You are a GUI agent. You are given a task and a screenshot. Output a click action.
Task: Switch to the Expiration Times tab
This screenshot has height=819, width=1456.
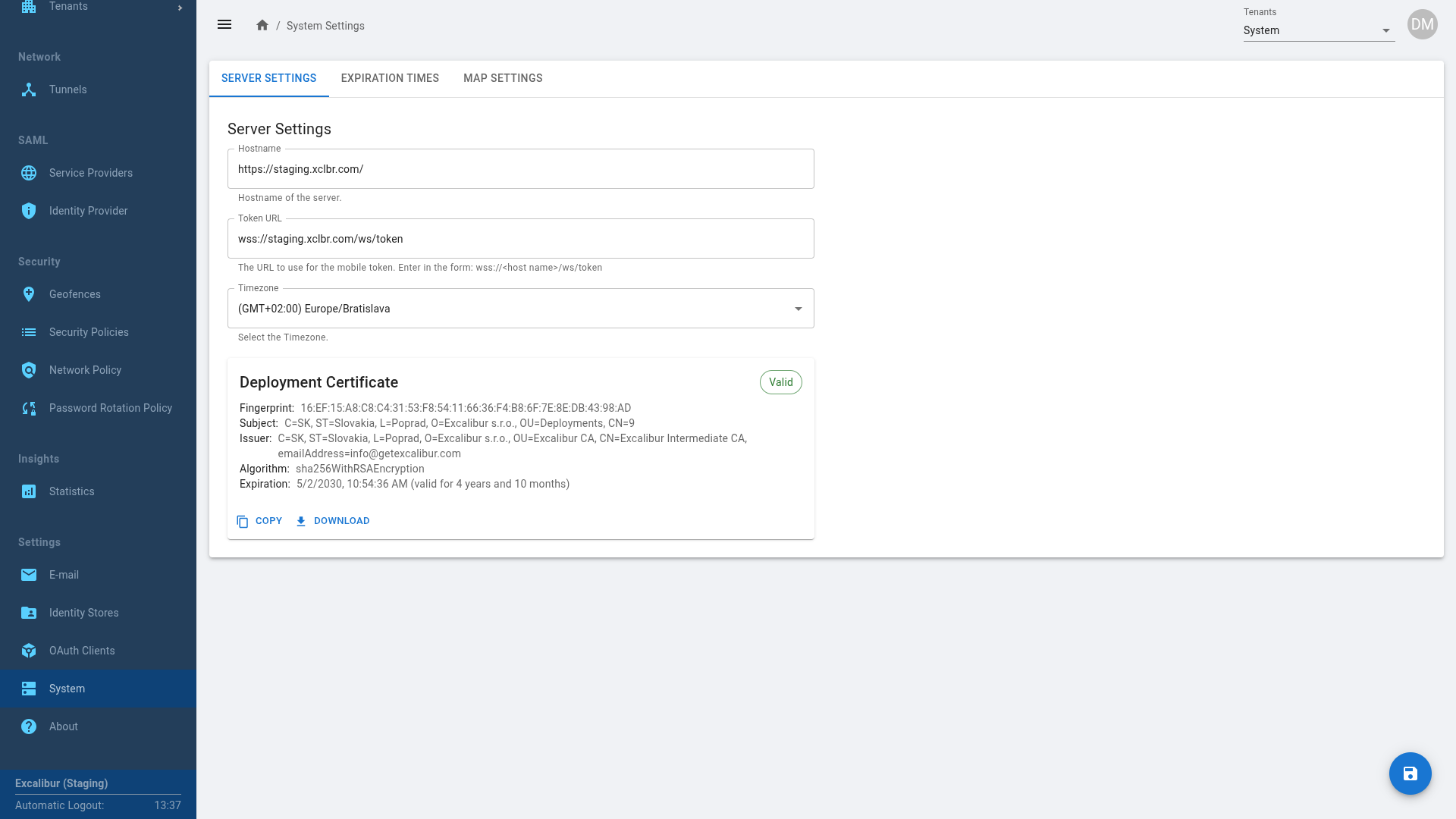pos(390,78)
